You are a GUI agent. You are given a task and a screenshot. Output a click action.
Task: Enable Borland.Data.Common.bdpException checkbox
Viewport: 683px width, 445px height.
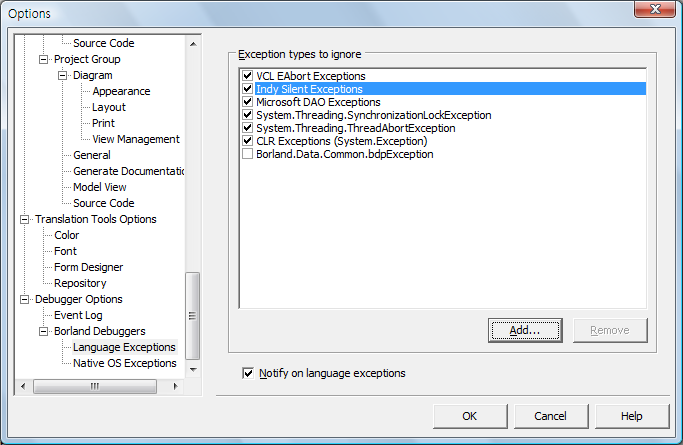[247, 154]
